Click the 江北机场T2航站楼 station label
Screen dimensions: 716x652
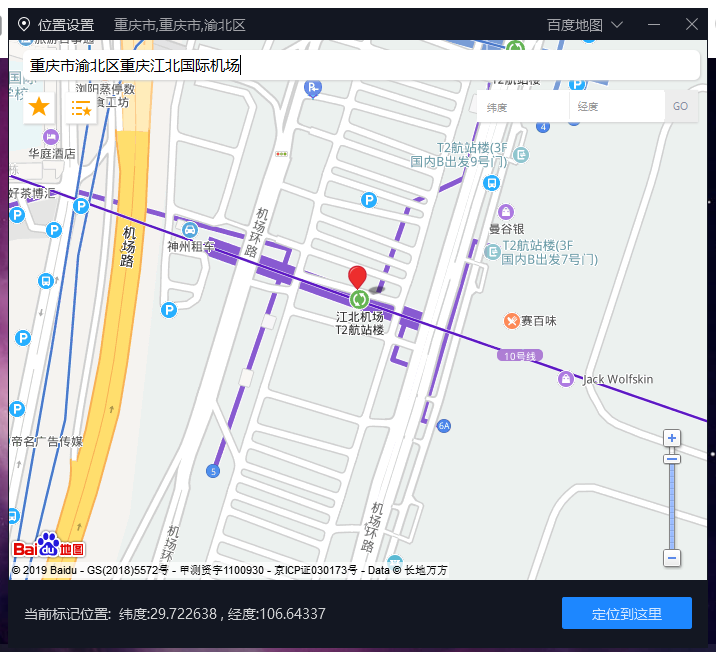(360, 323)
